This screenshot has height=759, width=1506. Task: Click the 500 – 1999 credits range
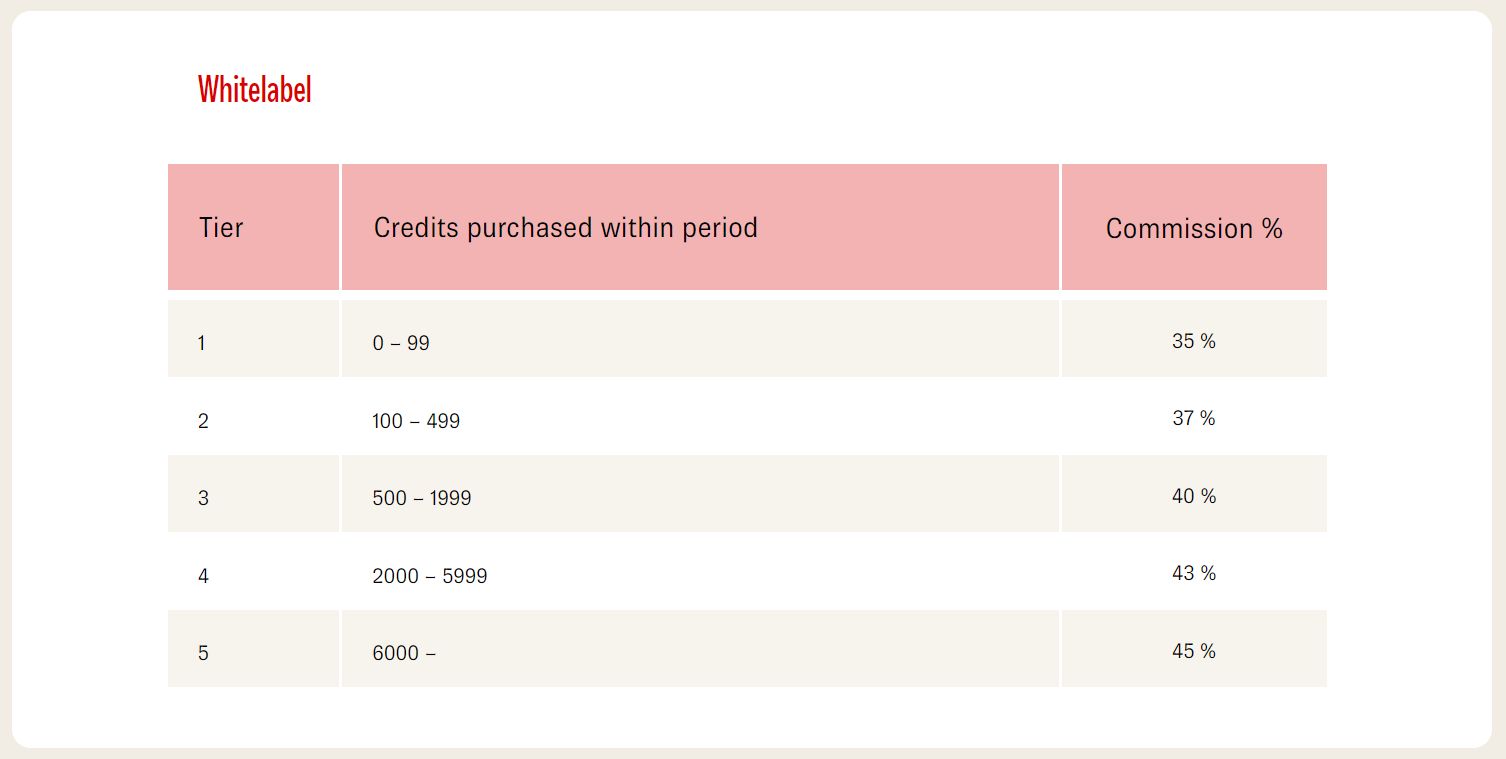(x=421, y=498)
